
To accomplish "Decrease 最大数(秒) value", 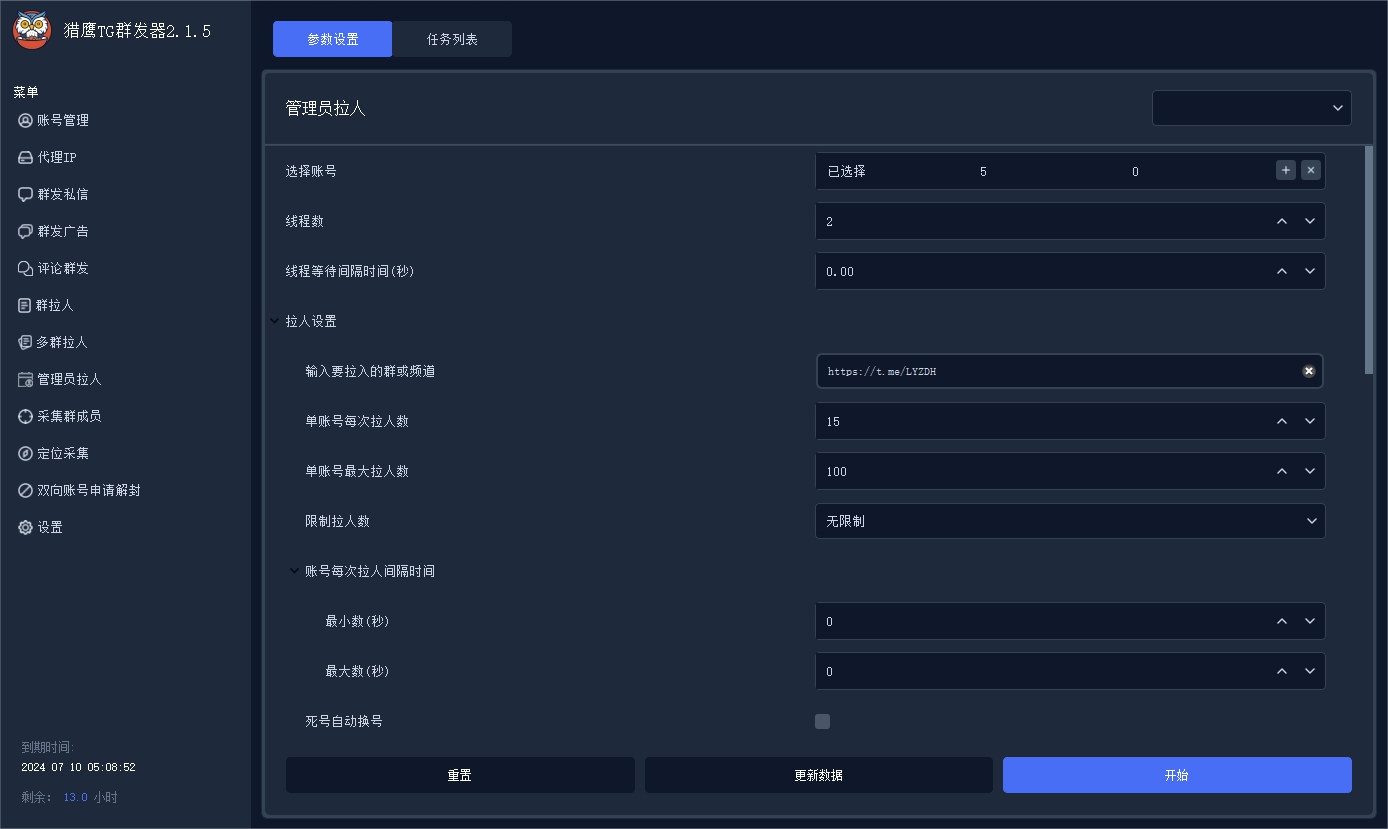I will [1310, 671].
